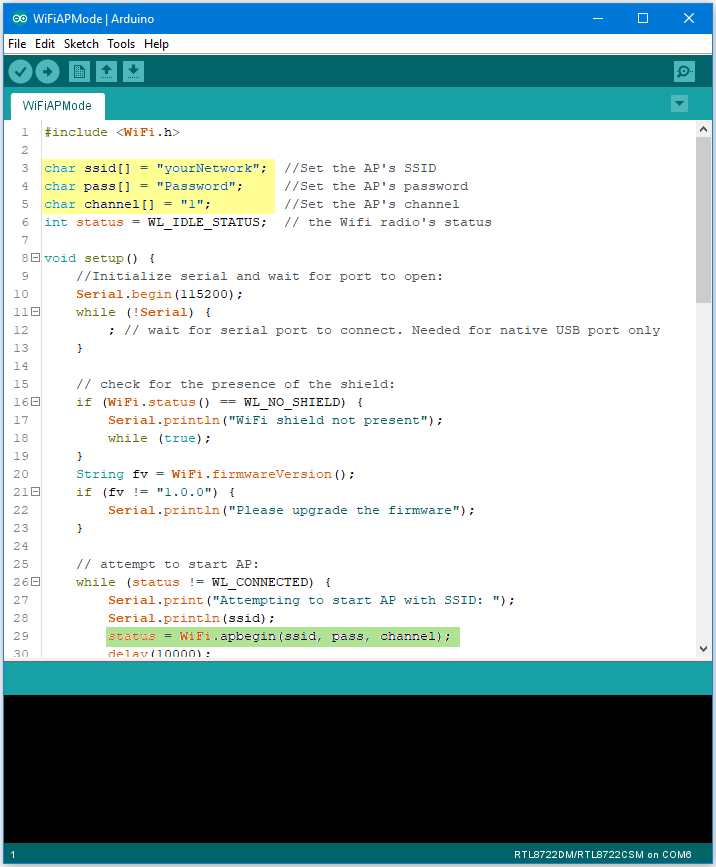Image resolution: width=716 pixels, height=867 pixels.
Task: Click WiFi.firmwareVersion() on line 20
Action: coord(259,474)
